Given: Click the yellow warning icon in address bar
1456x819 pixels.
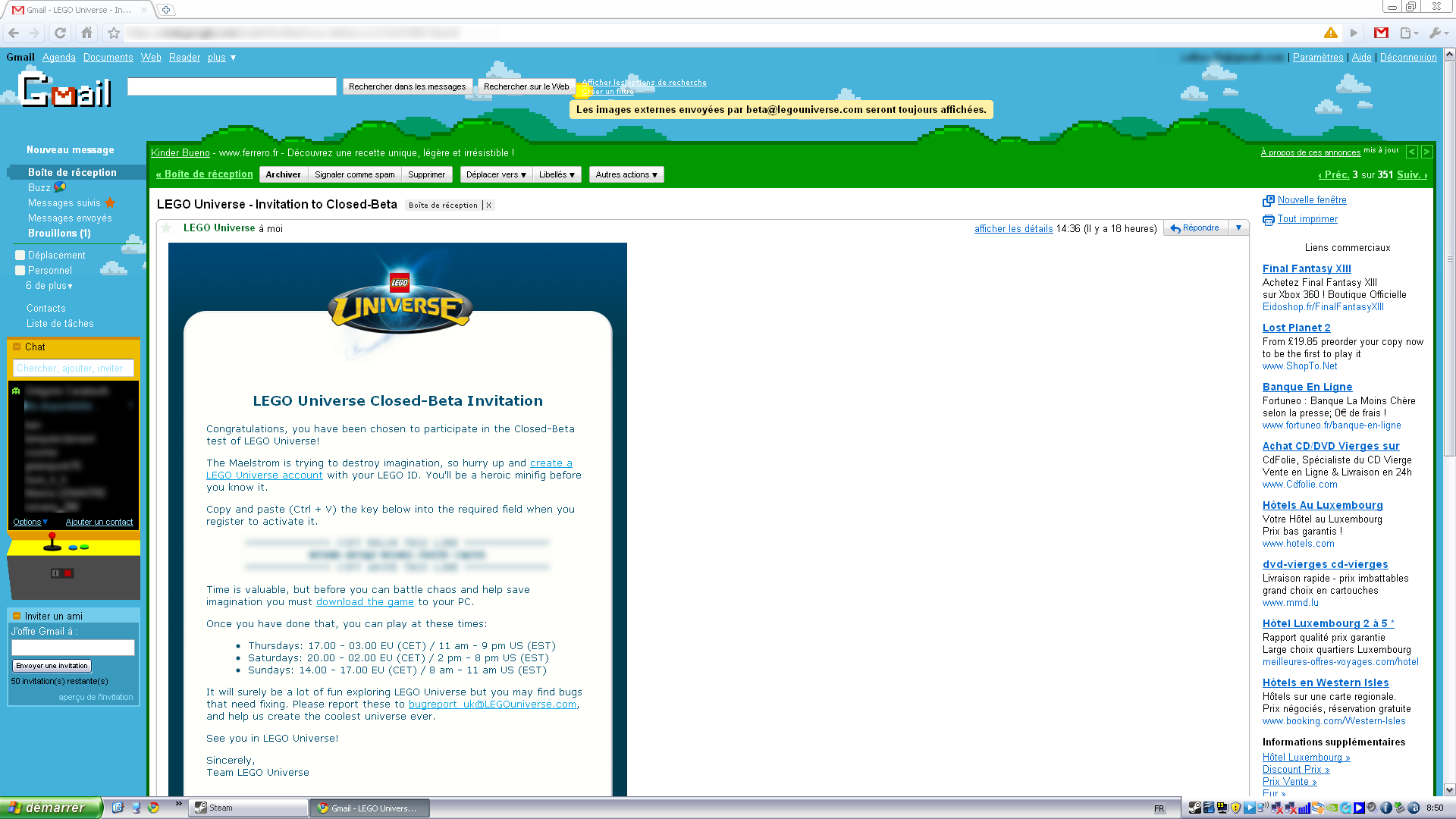Looking at the screenshot, I should 1331,33.
